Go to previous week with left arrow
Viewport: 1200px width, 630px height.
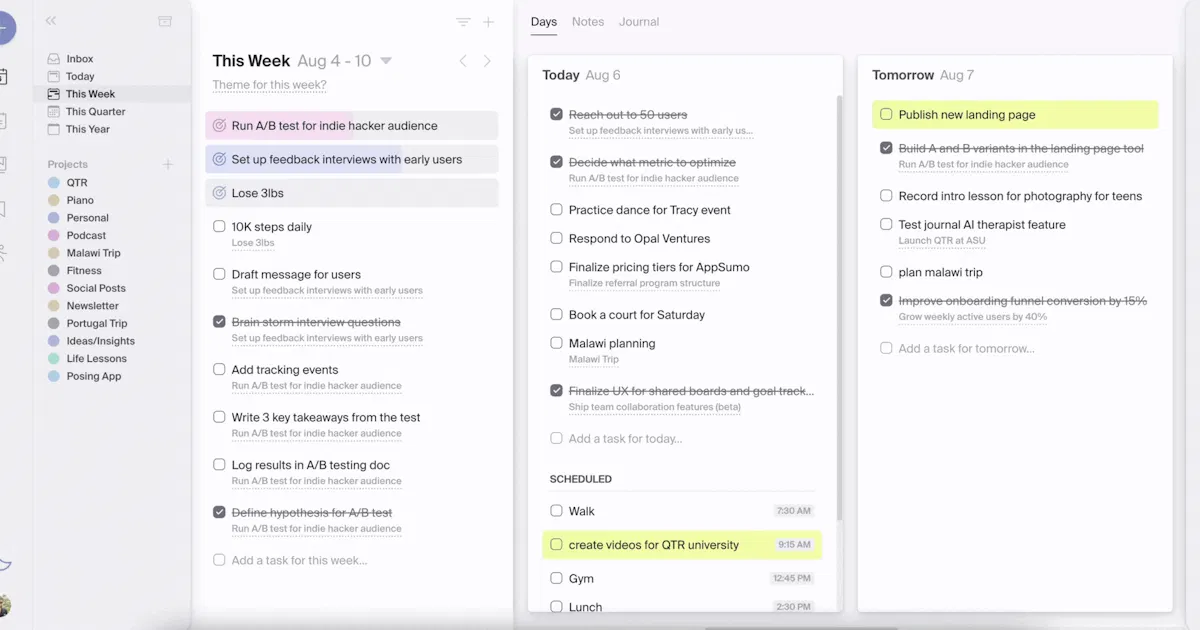click(x=463, y=61)
